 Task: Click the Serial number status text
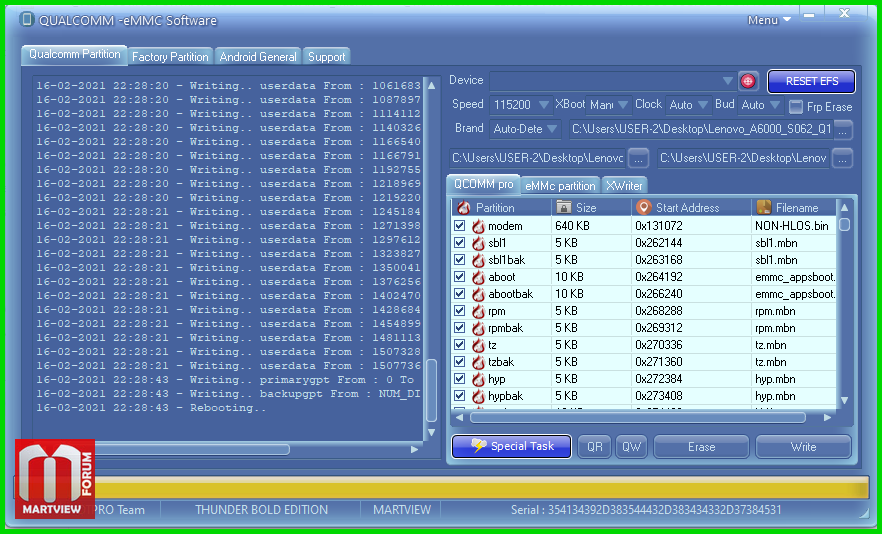coord(646,510)
